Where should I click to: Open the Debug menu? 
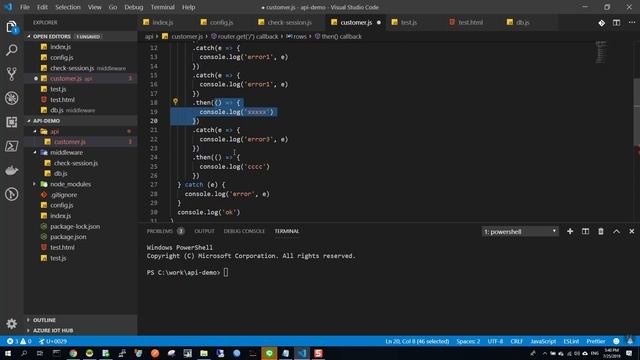click(133, 7)
